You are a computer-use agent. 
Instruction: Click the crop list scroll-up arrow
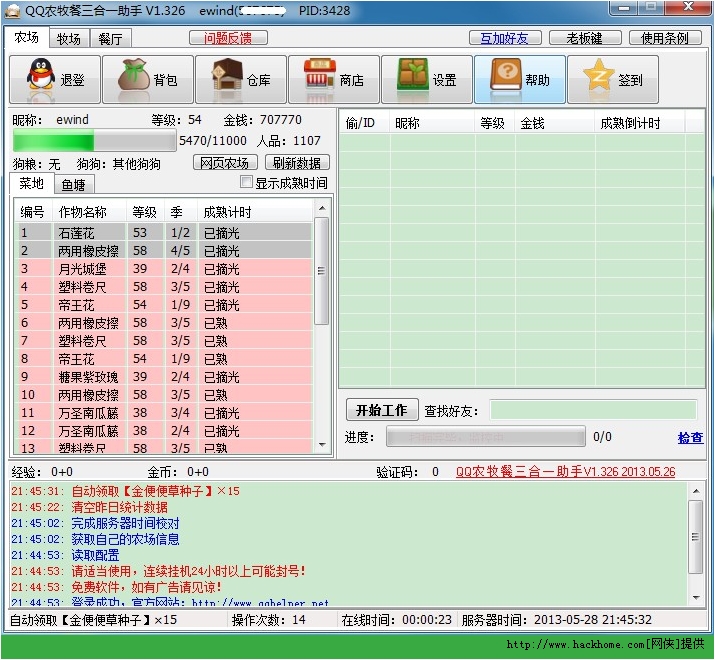coord(322,208)
